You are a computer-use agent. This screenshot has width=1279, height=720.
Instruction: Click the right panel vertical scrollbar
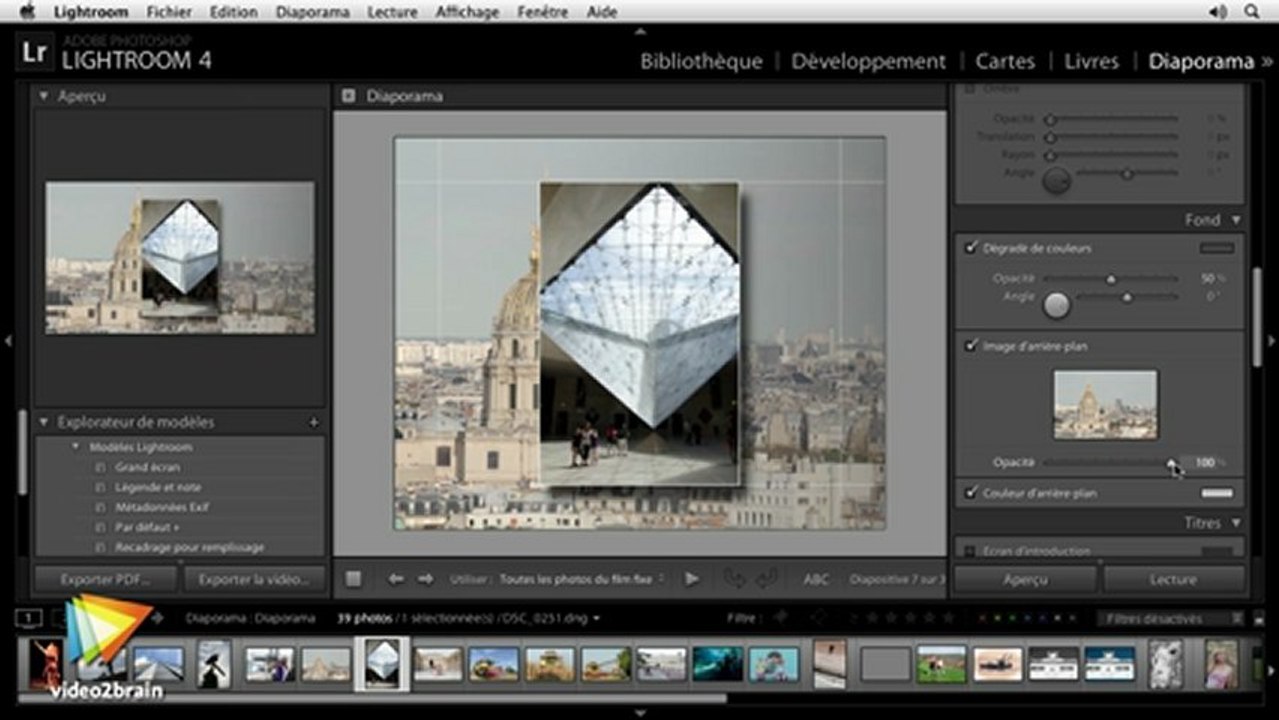[x=1257, y=318]
